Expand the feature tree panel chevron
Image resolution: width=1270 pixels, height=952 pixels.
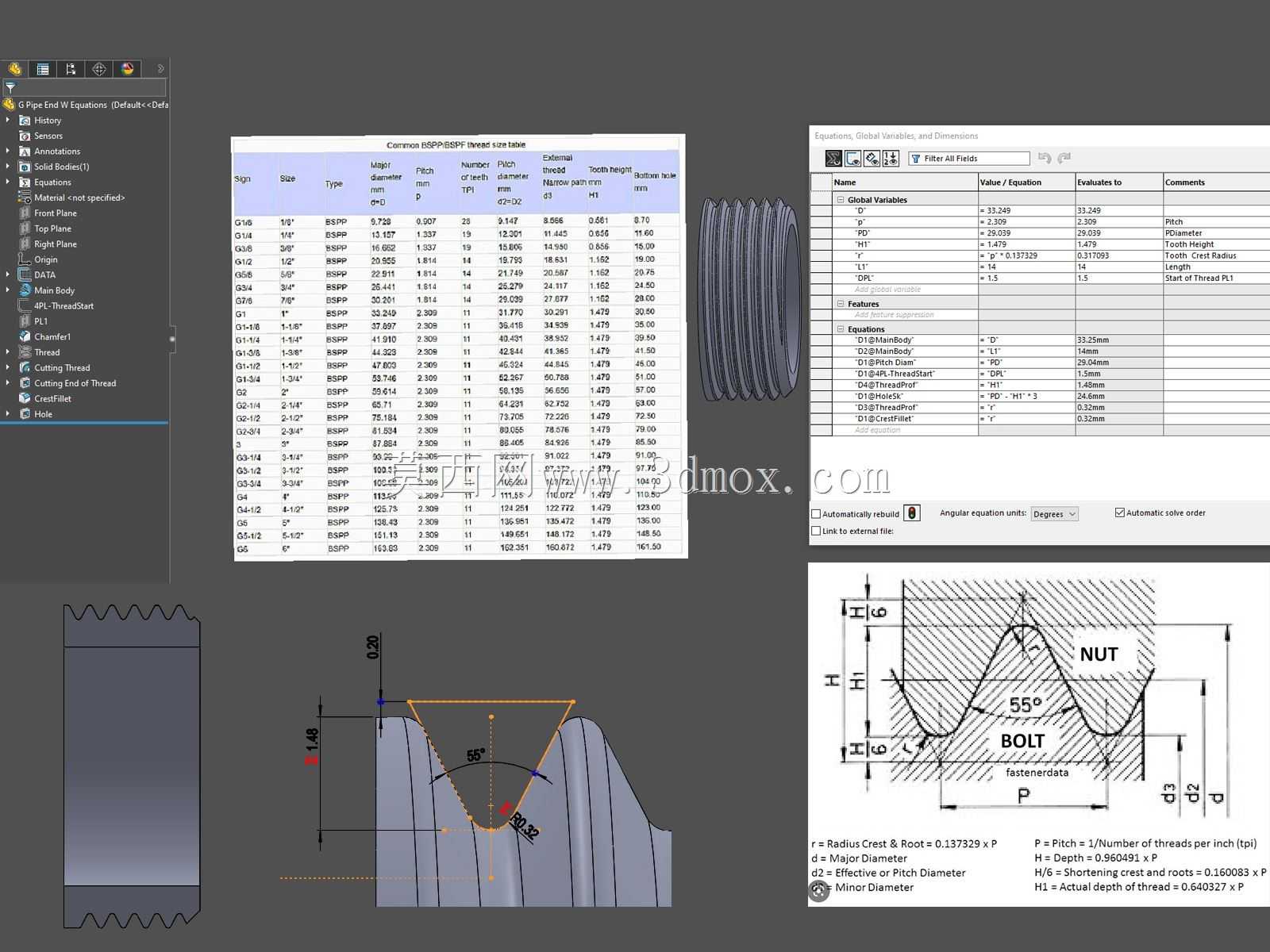coord(160,69)
